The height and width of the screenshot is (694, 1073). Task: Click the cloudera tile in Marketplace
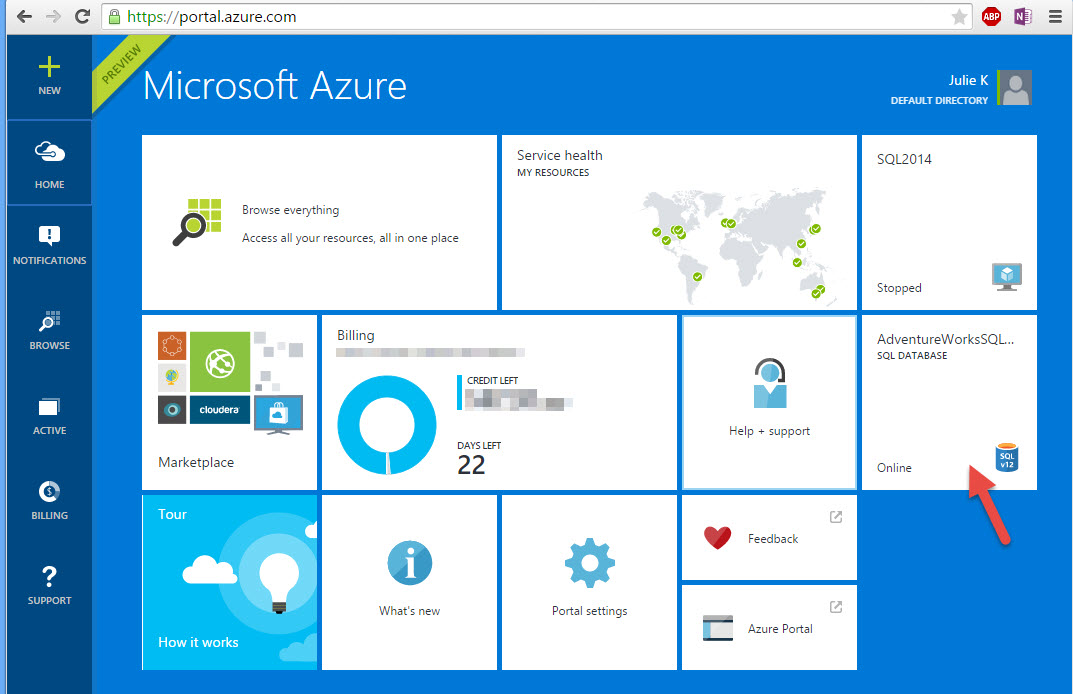[x=220, y=409]
